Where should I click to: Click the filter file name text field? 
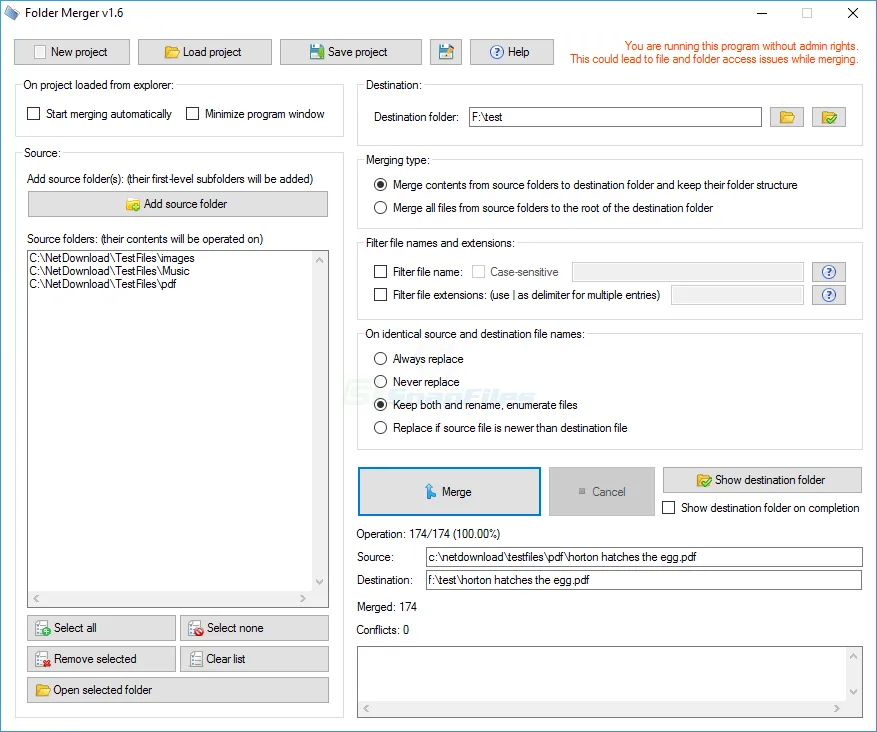pyautogui.click(x=688, y=272)
